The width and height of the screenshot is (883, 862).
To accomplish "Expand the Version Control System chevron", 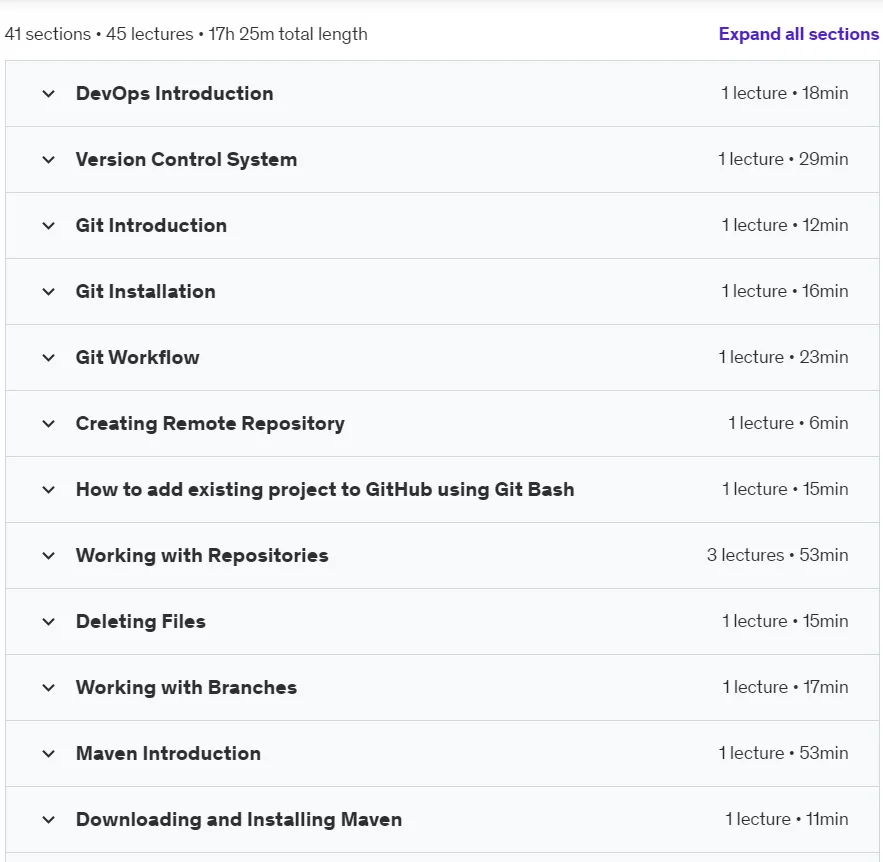I will (49, 159).
